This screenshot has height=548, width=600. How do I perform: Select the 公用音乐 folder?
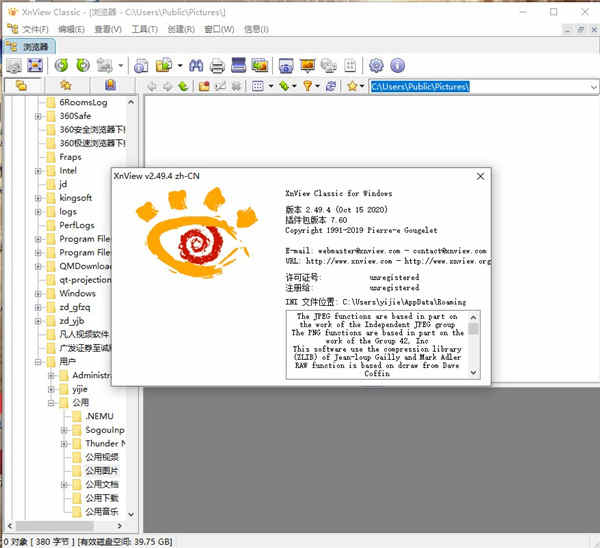pyautogui.click(x=102, y=512)
